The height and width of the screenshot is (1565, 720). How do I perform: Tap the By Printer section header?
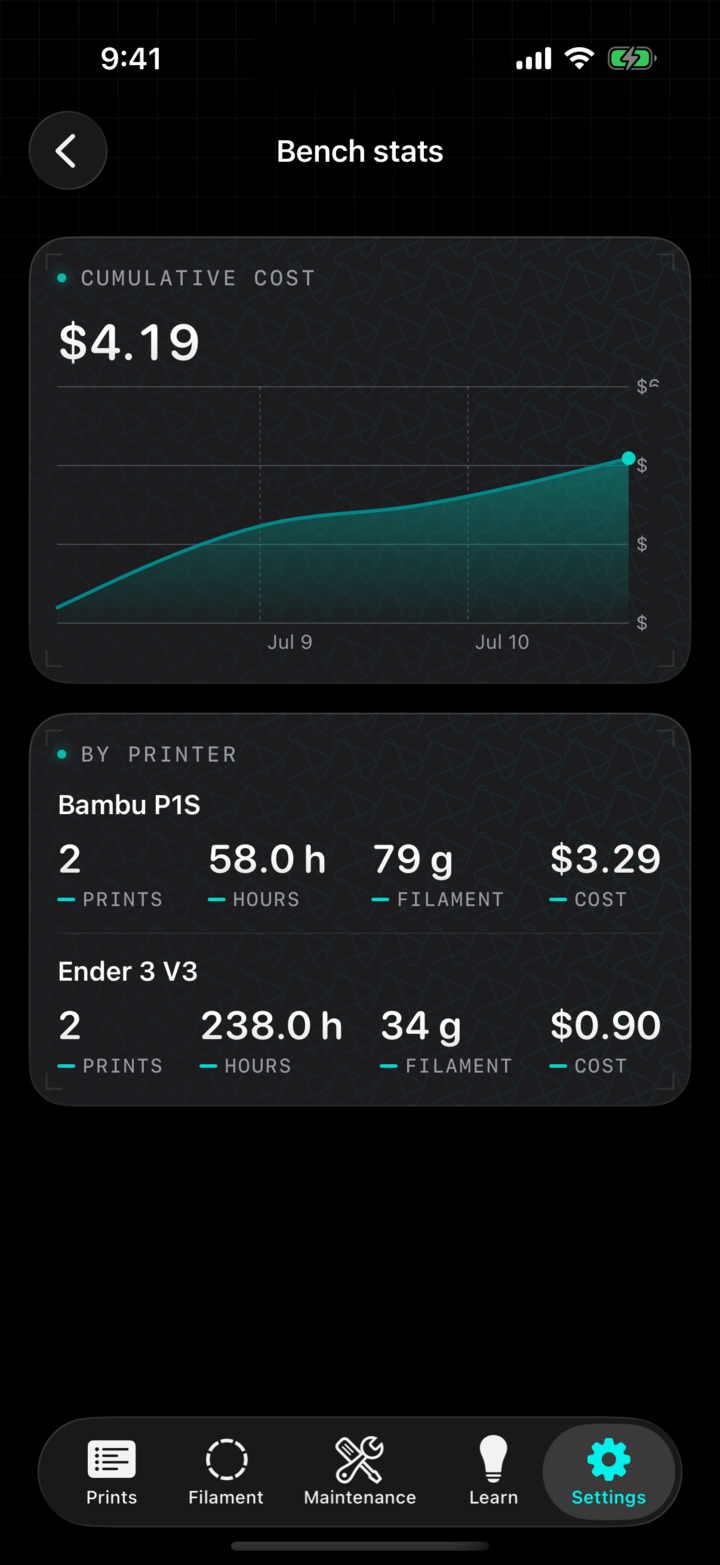(x=147, y=754)
